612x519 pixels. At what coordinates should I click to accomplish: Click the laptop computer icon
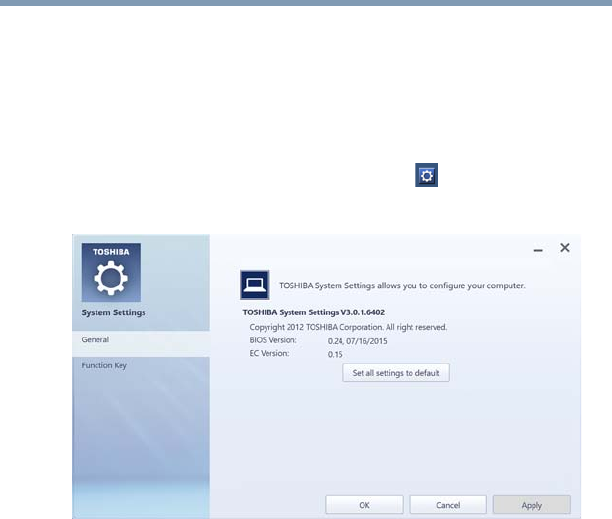tap(254, 285)
